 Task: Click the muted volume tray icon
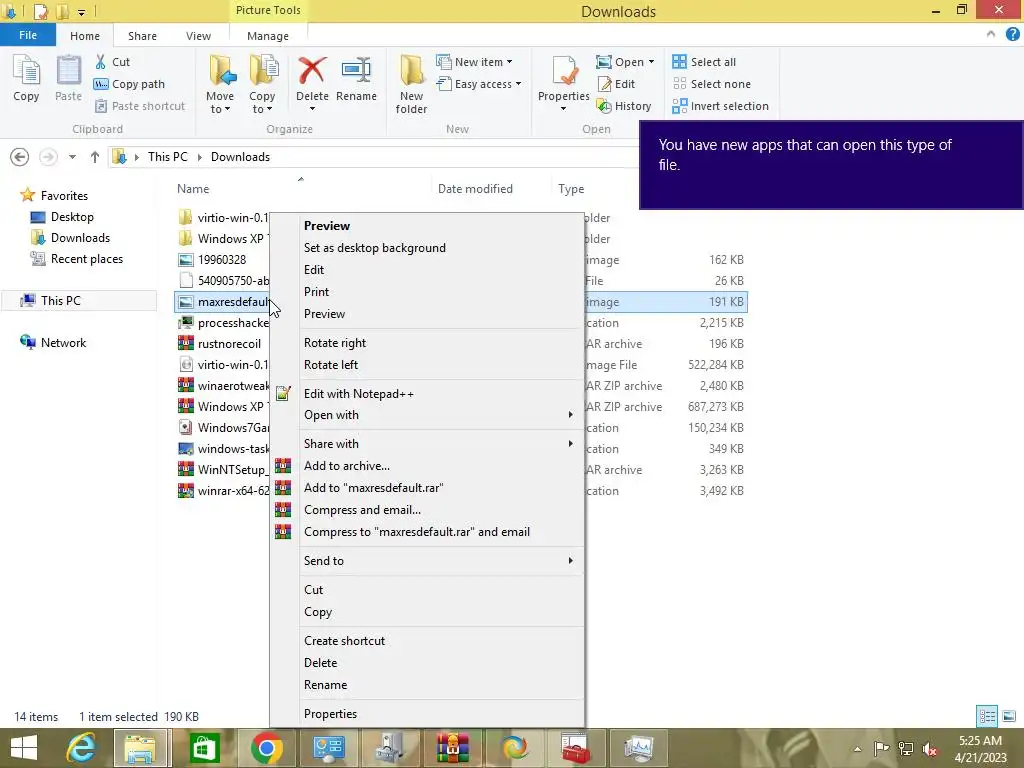[930, 748]
